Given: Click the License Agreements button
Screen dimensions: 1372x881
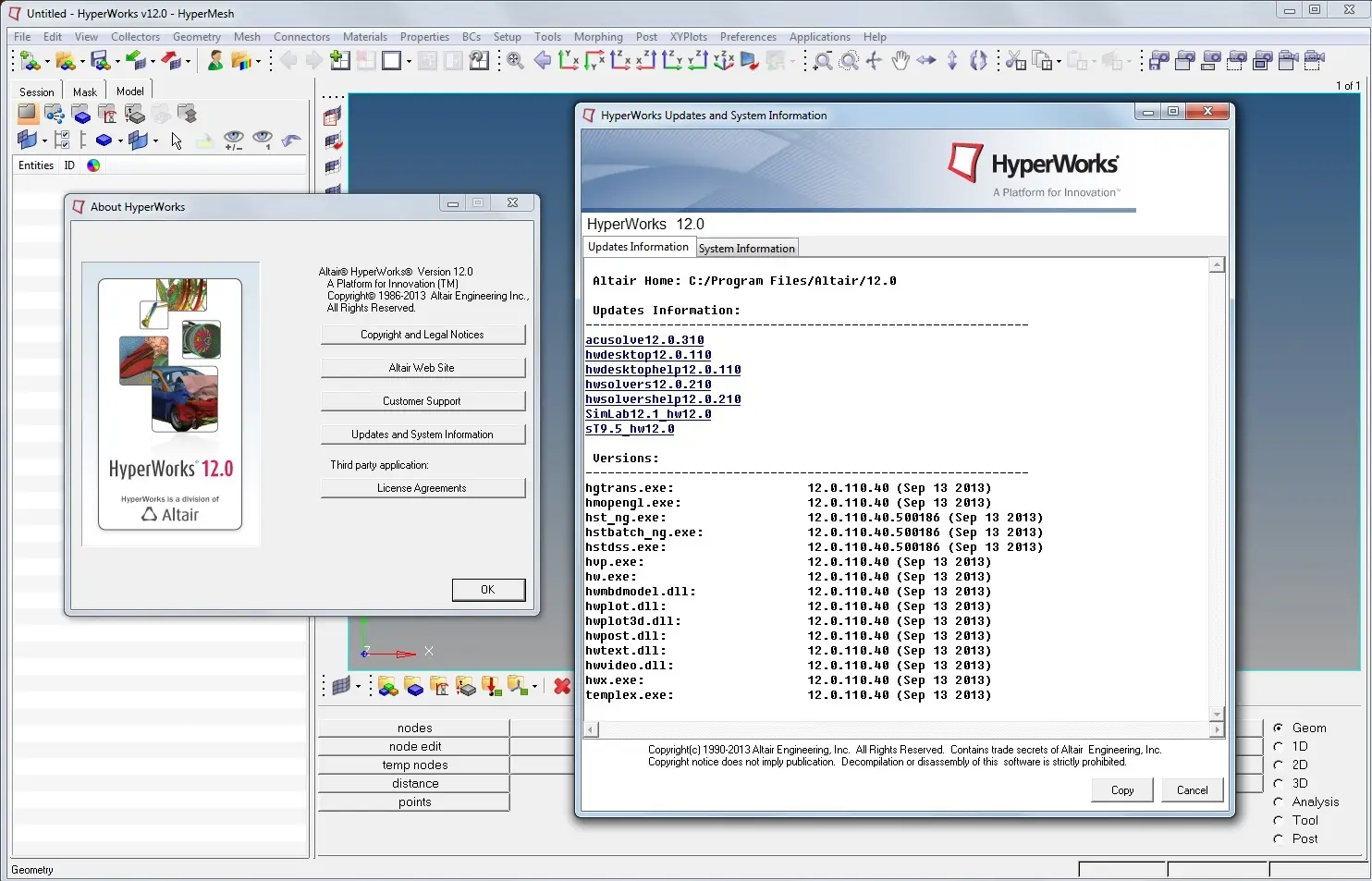Looking at the screenshot, I should pos(422,488).
